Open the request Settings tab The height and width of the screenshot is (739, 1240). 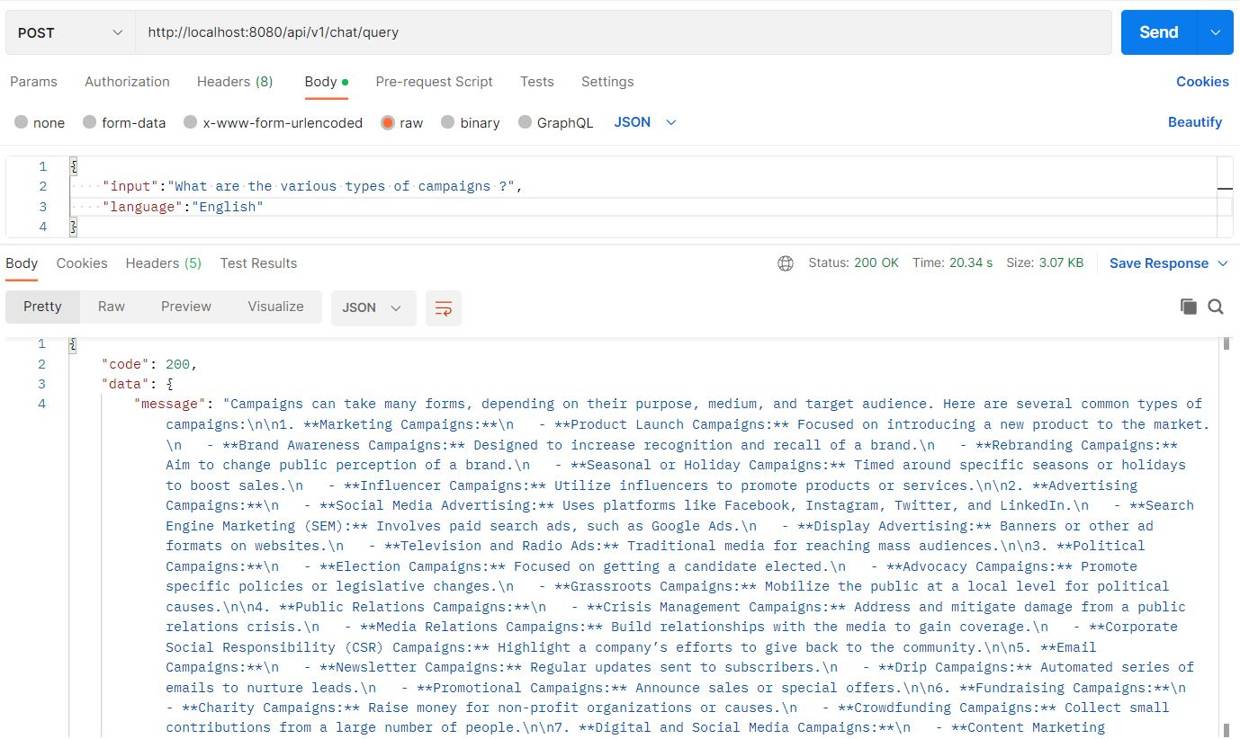(x=607, y=82)
